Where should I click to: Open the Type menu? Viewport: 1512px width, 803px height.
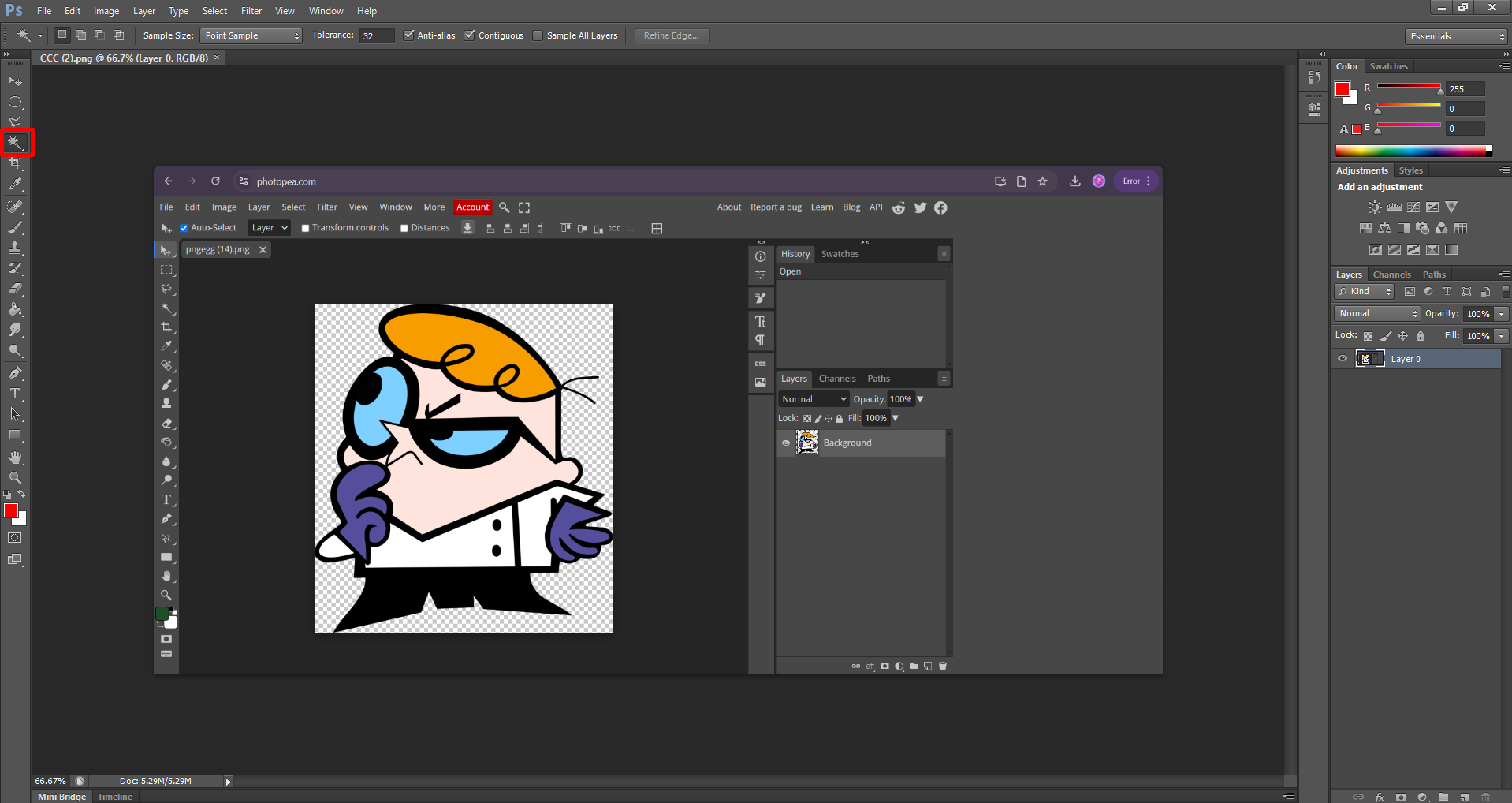(x=178, y=11)
